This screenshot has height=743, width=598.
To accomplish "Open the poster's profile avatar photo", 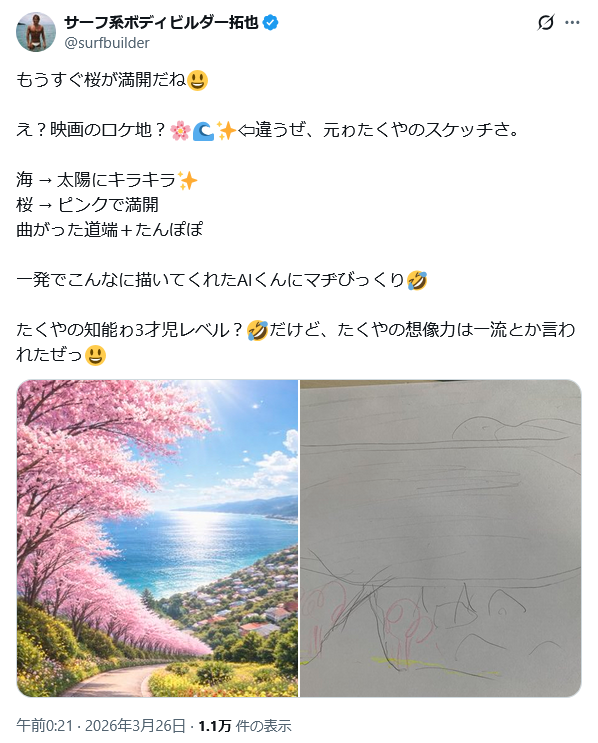I will click(x=36, y=32).
